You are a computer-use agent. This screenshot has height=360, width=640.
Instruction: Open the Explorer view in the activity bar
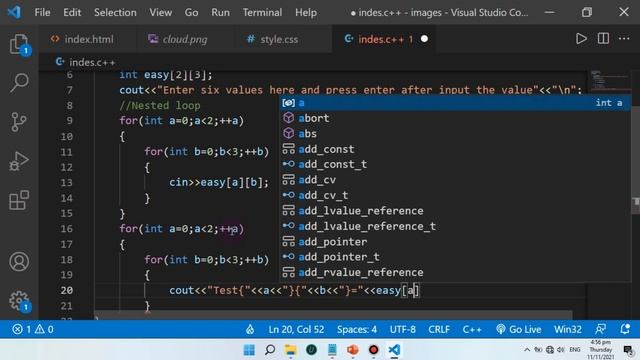pyautogui.click(x=19, y=44)
